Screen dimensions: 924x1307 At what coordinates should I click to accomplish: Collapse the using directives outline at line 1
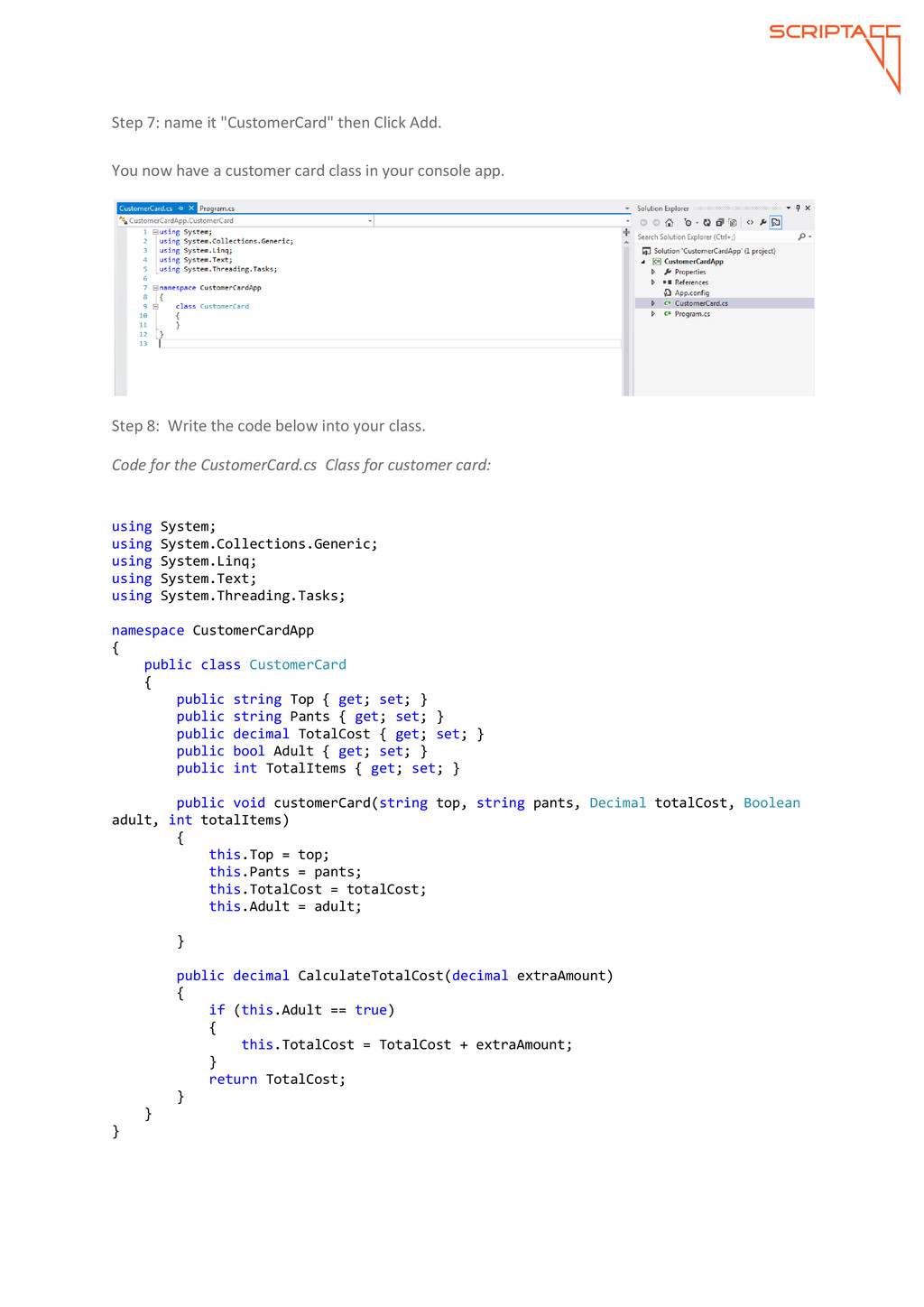[155, 232]
